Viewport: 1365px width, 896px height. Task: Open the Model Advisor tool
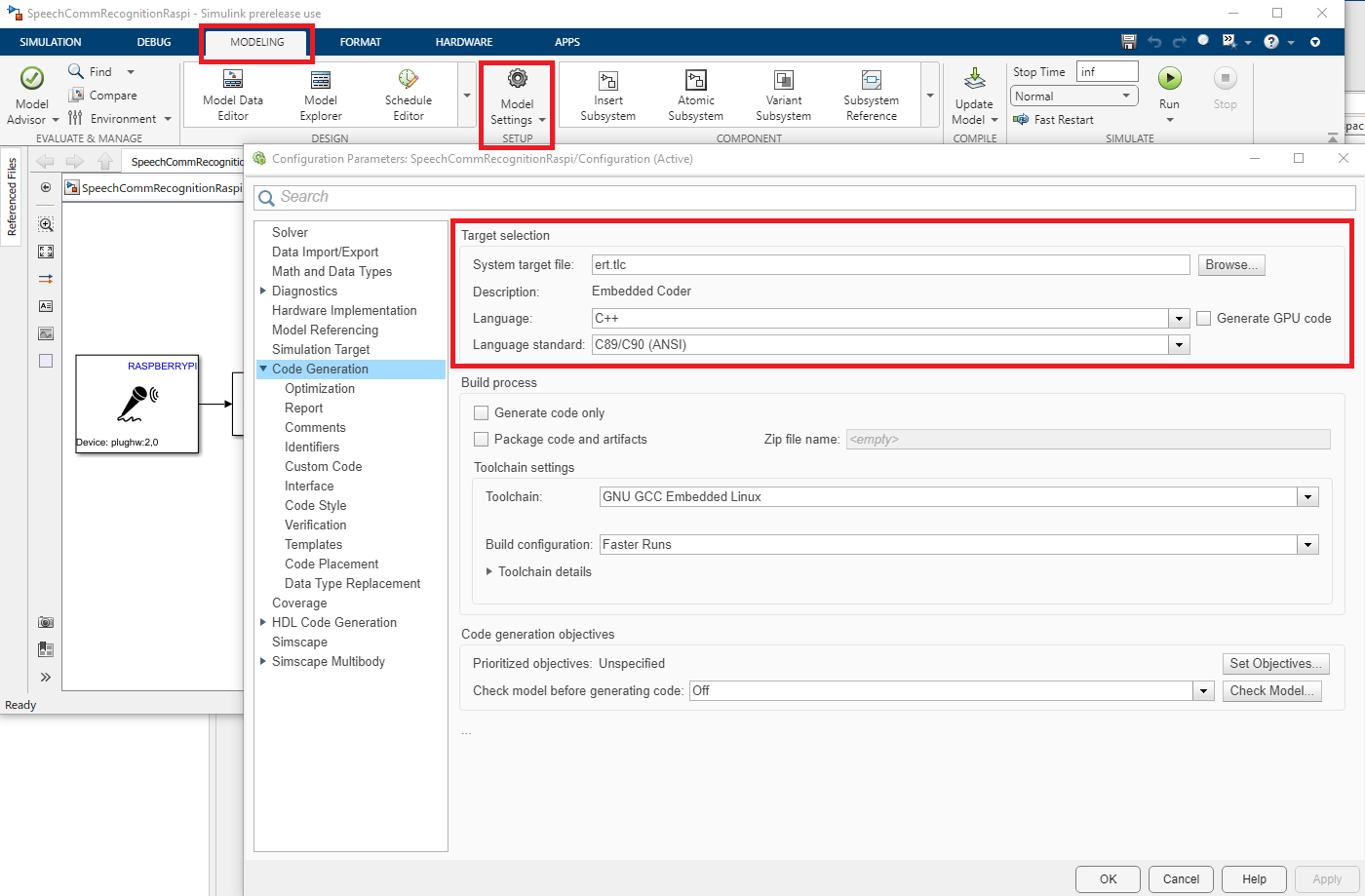(x=31, y=94)
